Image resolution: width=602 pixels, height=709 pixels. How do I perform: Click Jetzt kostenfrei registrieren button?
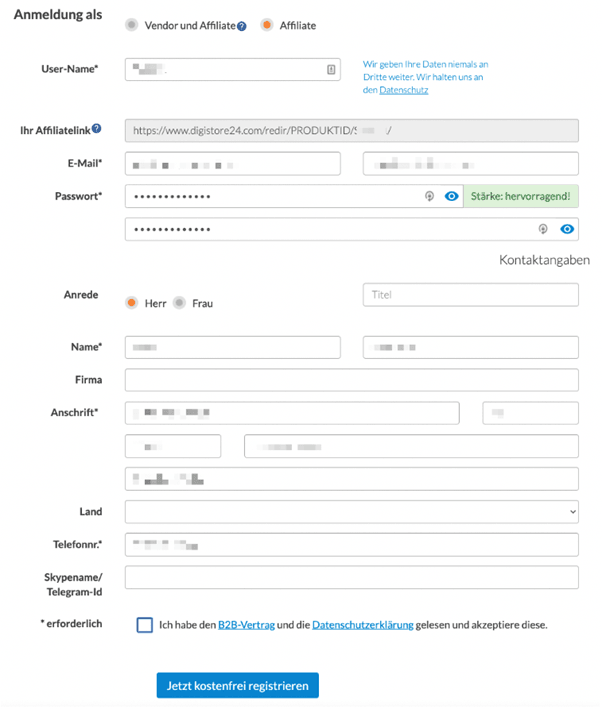[x=238, y=685]
